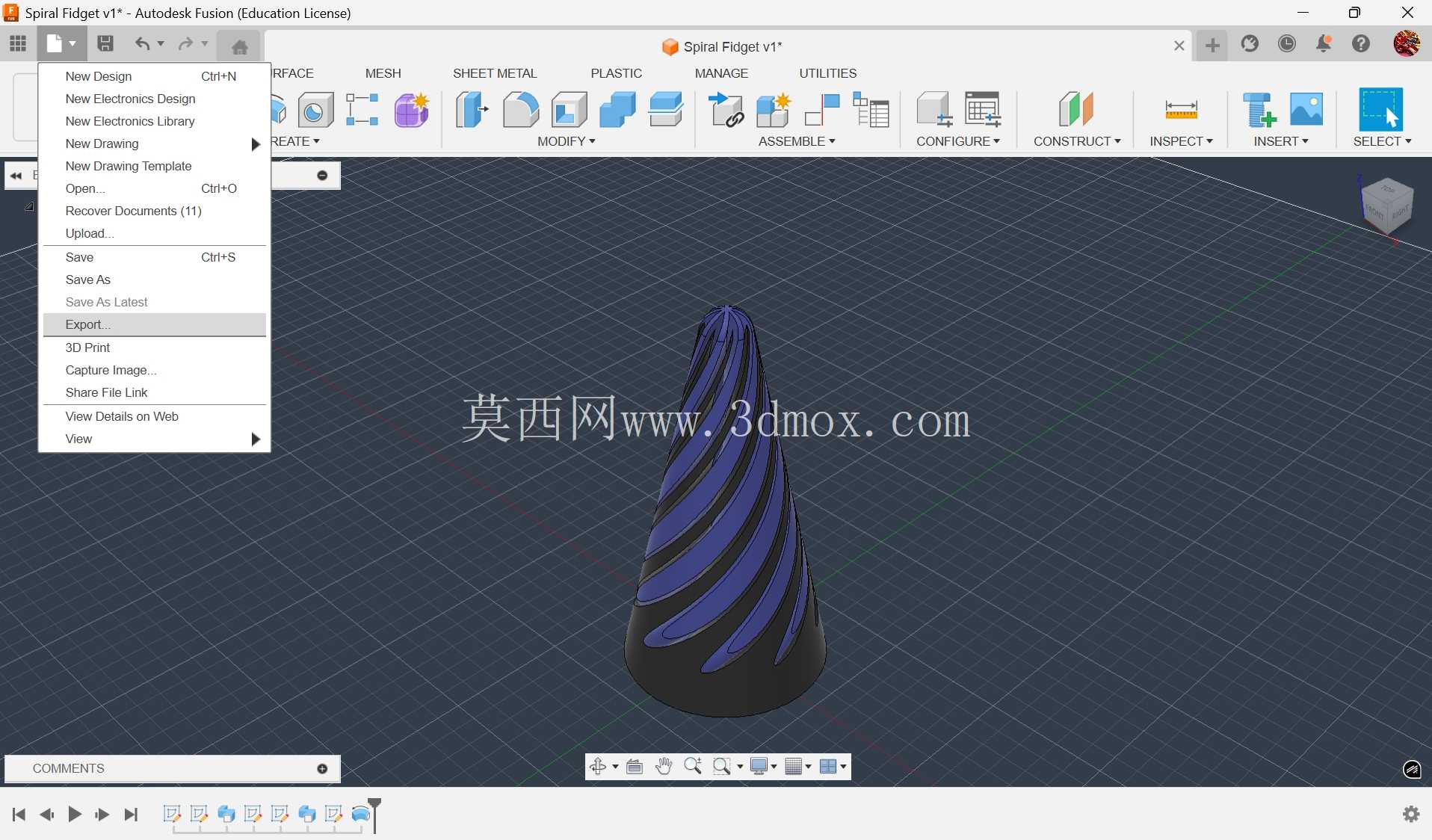Screen dimensions: 1432x840
Task: Click the Insert image icon
Action: tap(1306, 109)
